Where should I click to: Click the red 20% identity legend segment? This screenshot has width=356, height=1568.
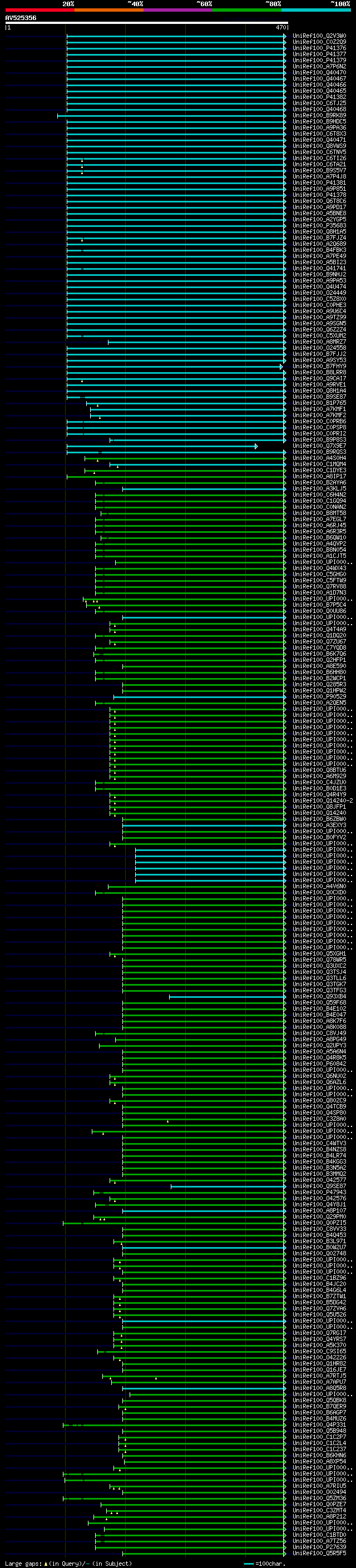click(39, 10)
